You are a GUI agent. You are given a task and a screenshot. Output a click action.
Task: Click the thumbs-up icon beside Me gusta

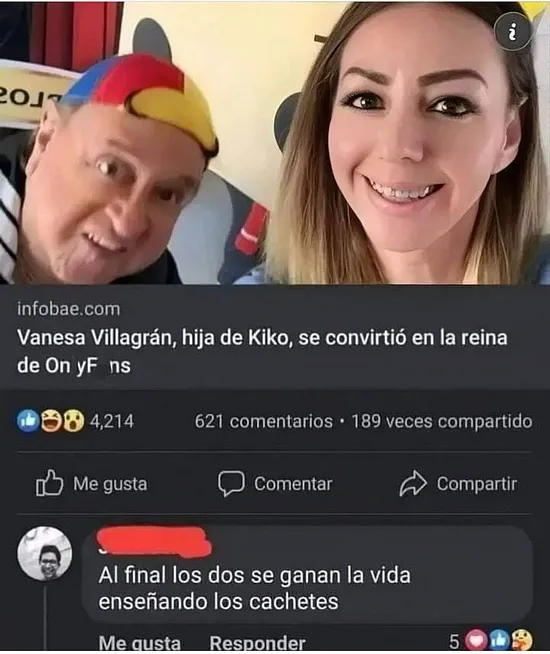point(49,483)
